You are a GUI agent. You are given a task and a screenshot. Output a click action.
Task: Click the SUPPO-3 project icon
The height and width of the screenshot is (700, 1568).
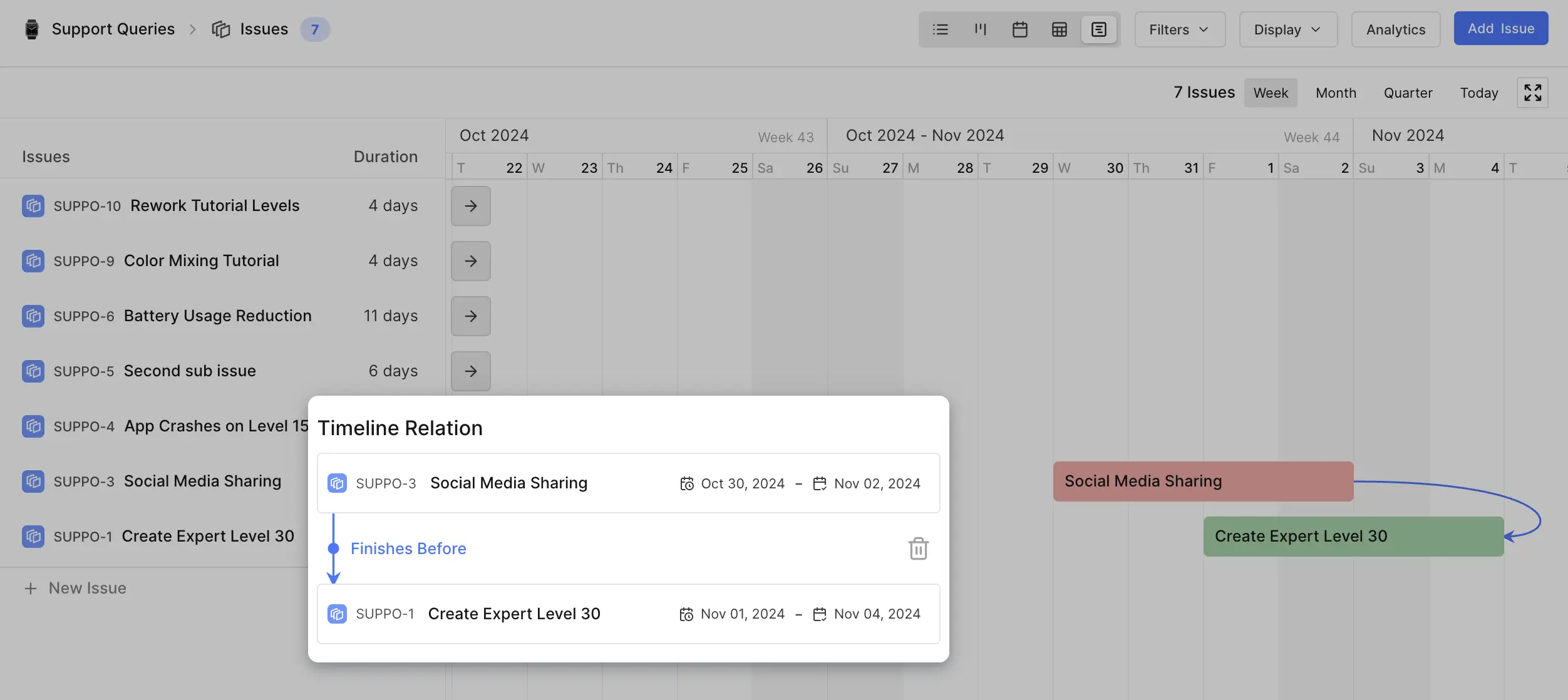click(337, 483)
